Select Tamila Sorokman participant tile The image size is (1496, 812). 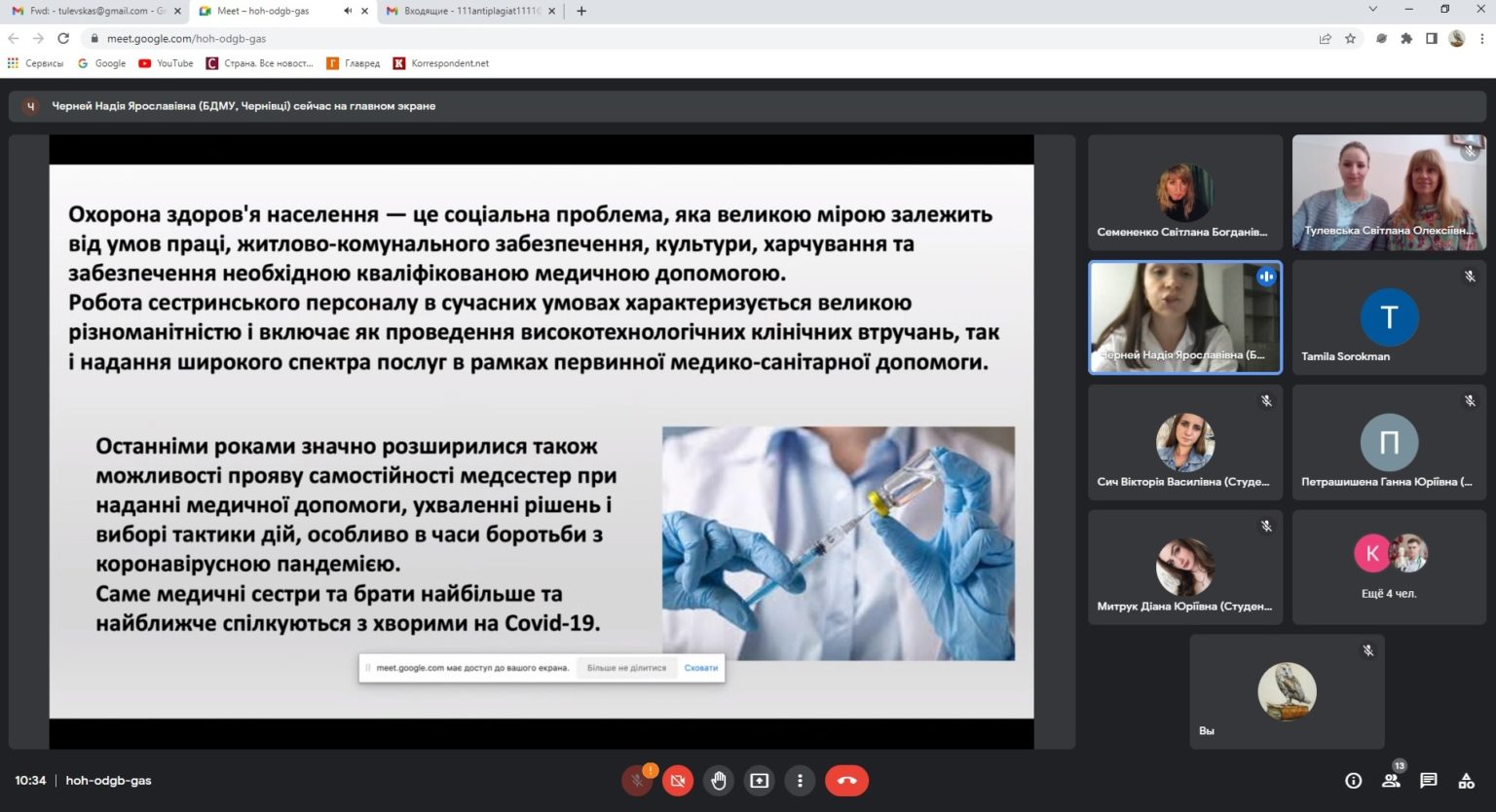1389,318
